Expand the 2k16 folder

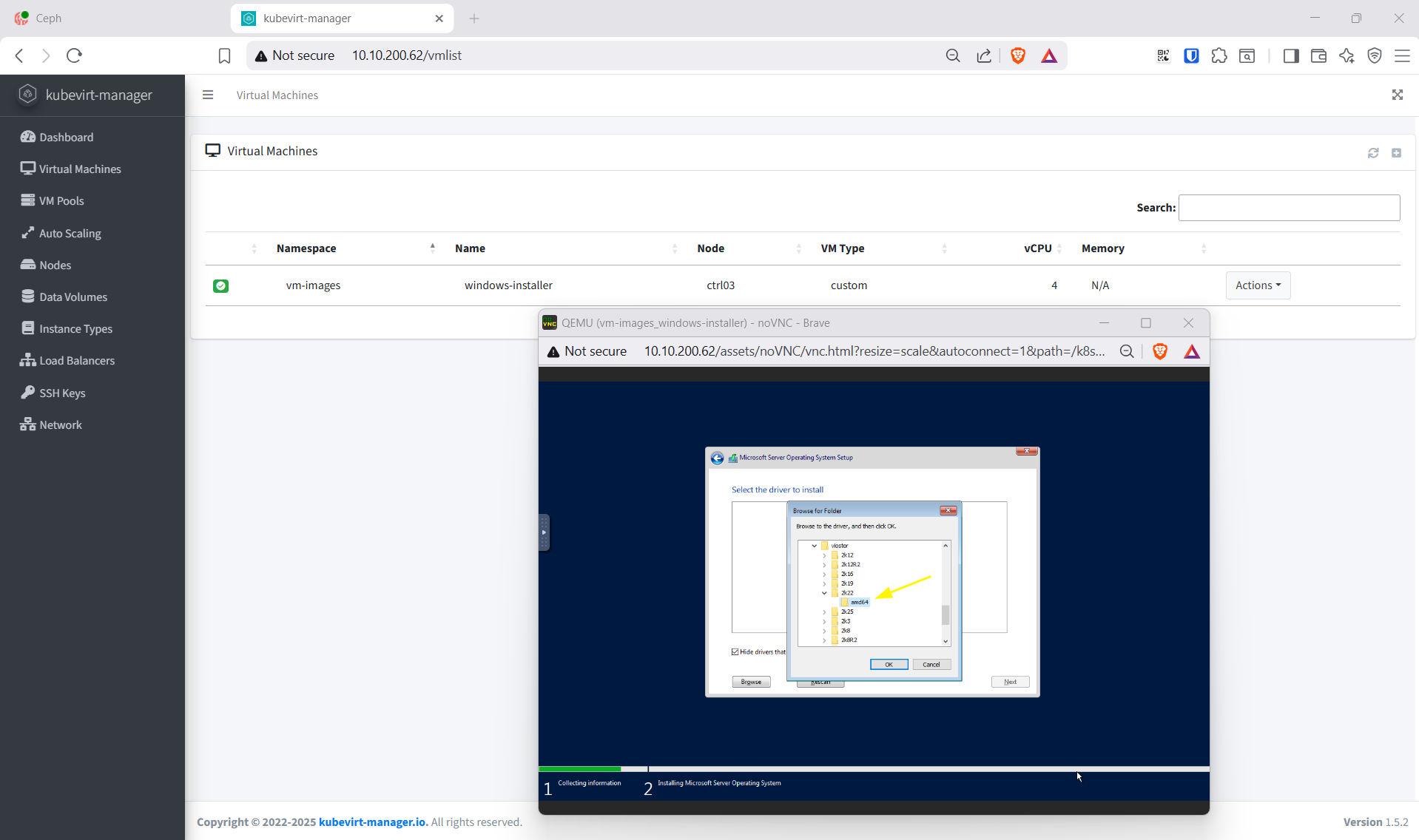click(x=824, y=574)
